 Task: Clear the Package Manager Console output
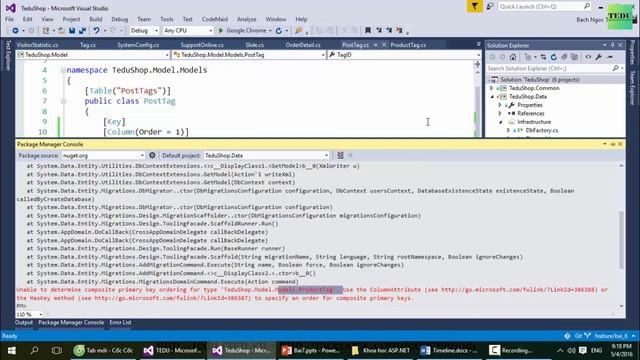click(x=340, y=156)
